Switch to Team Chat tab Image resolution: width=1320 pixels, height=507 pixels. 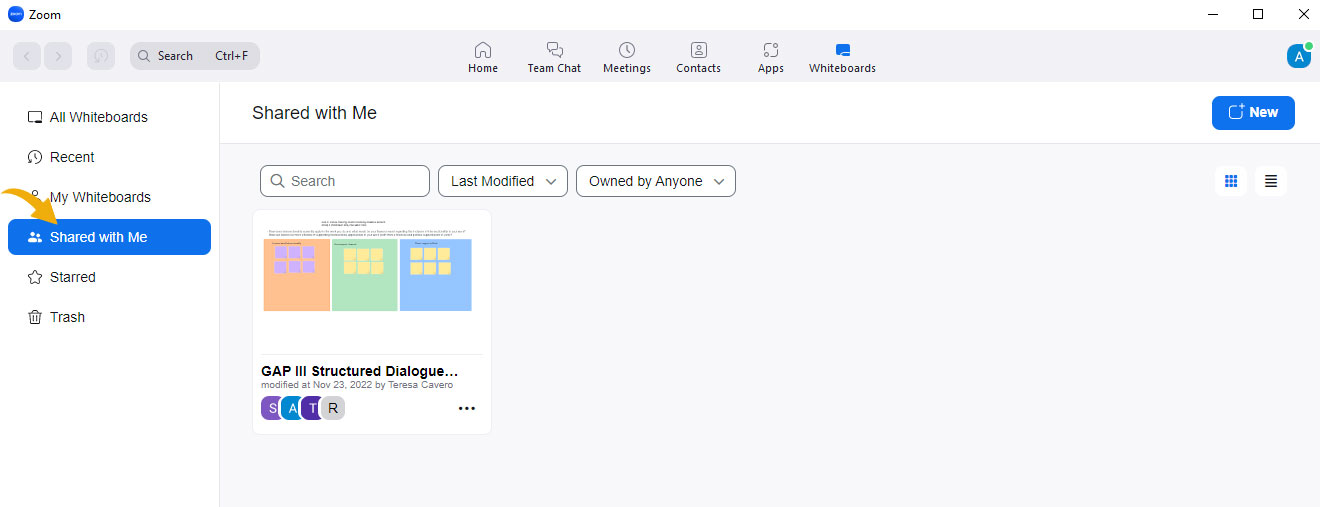pos(554,58)
